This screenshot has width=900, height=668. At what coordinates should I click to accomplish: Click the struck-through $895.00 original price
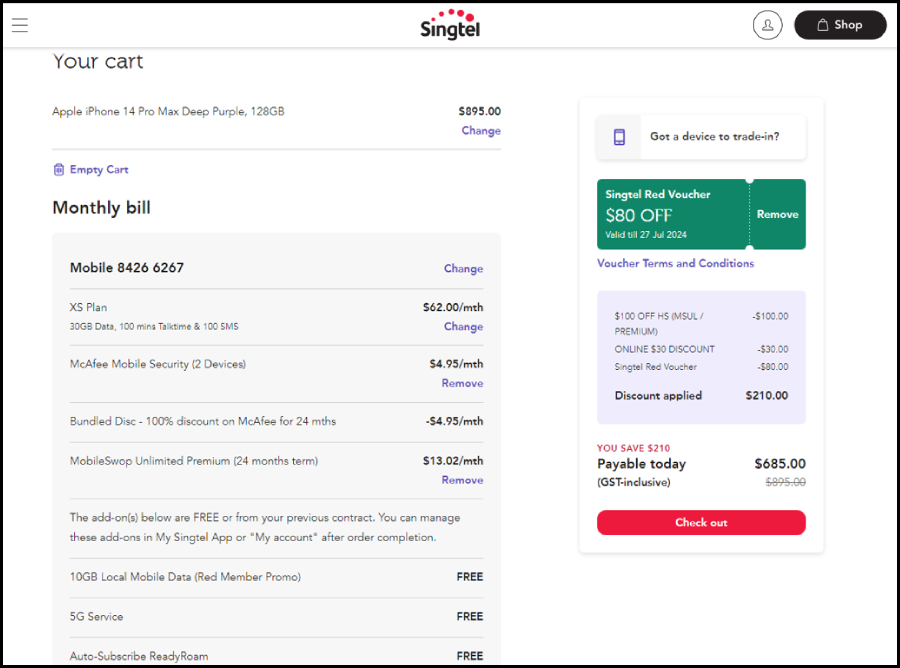(x=785, y=482)
